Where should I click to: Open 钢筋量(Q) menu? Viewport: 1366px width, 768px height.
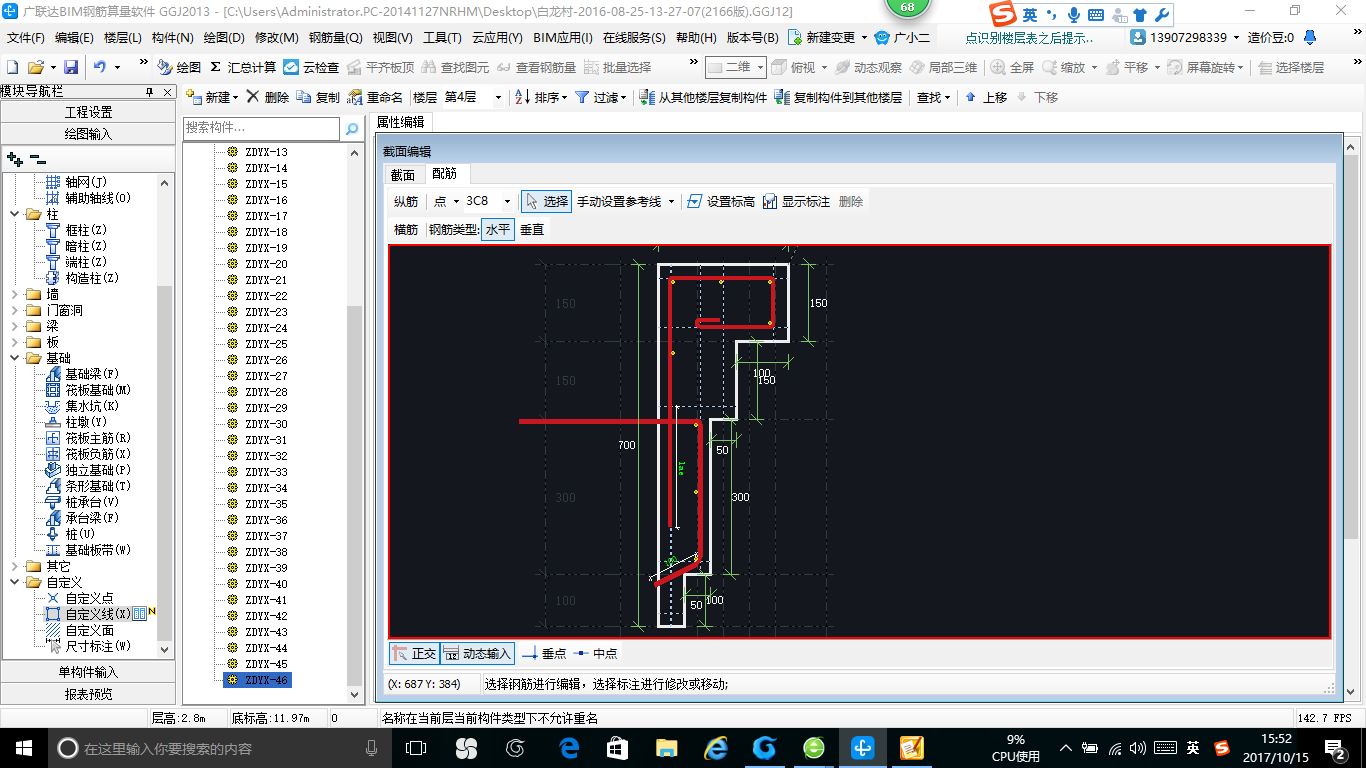335,37
